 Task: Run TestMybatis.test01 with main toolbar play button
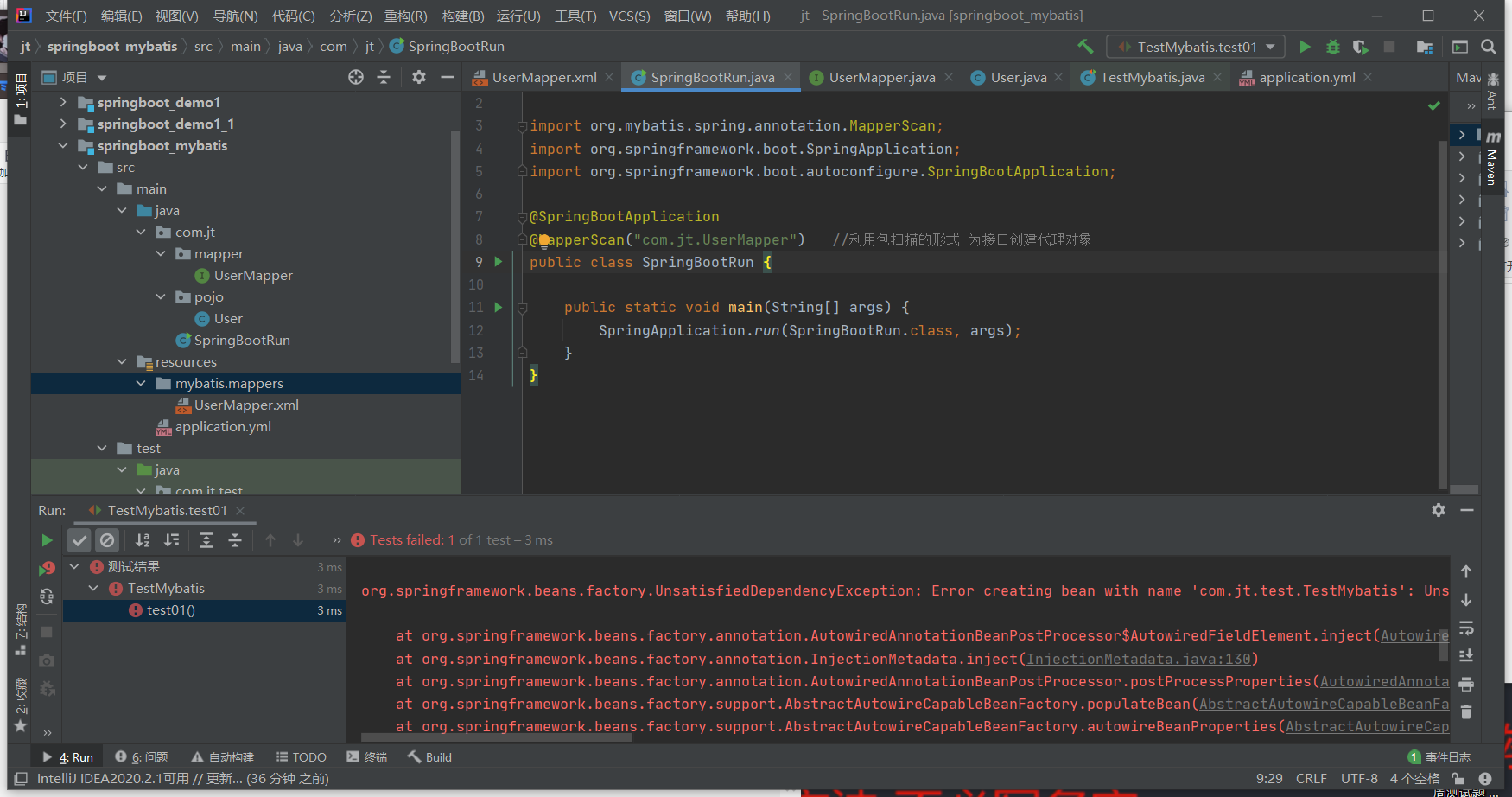1305,47
